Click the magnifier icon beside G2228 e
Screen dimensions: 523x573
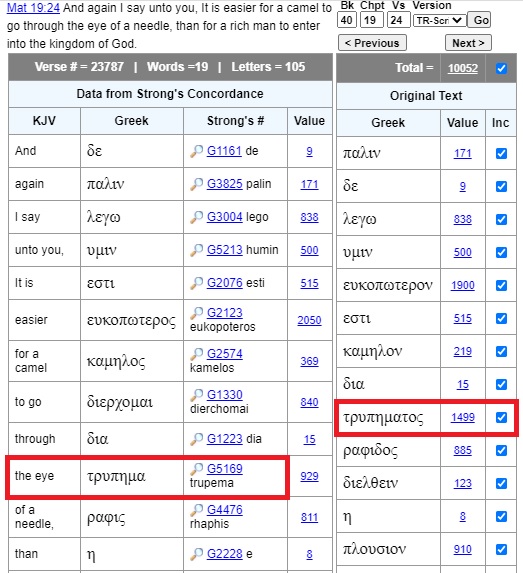[197, 554]
